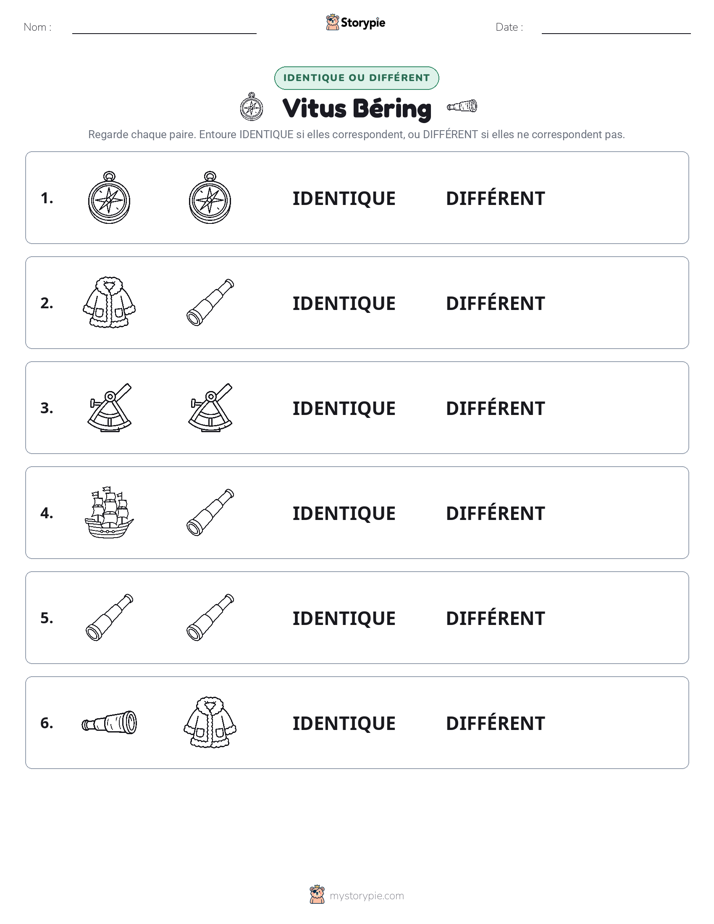Image resolution: width=714 pixels, height=924 pixels.
Task: Click the Nom input line
Action: (x=164, y=27)
